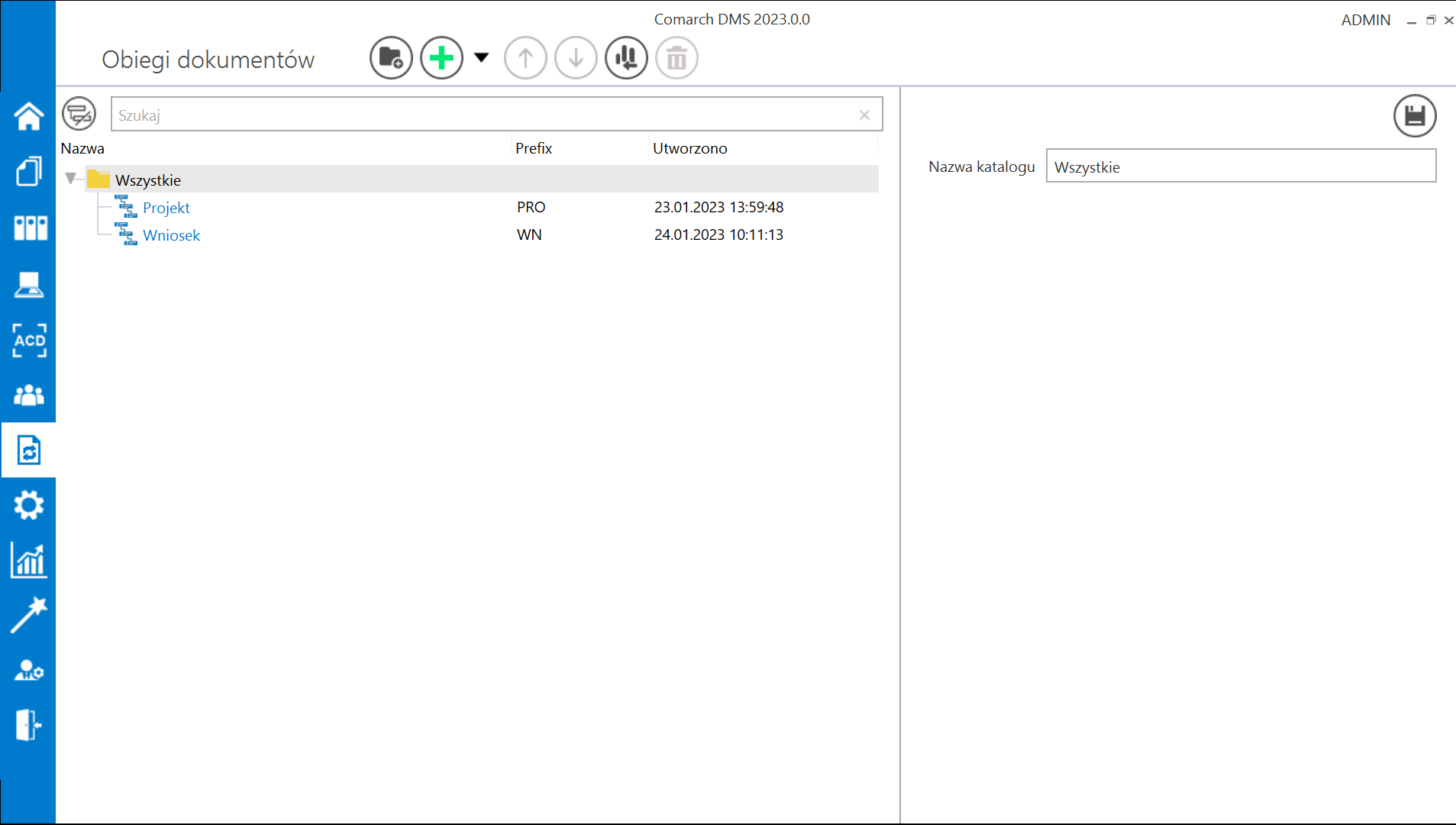The width and height of the screenshot is (1456, 825).
Task: Log out using the exit door icon
Action: coord(28,725)
